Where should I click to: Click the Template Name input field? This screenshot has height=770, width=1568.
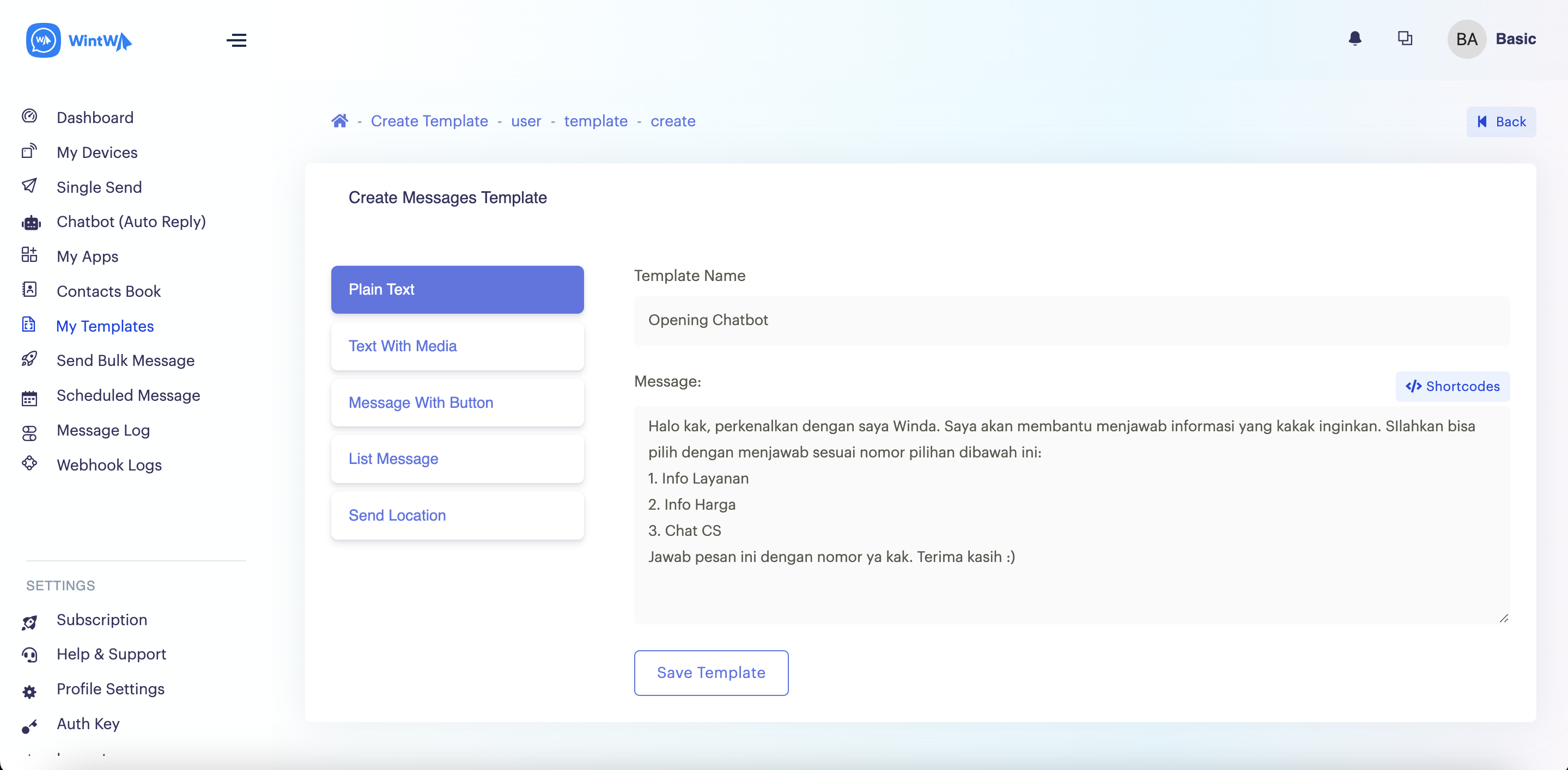(1071, 320)
